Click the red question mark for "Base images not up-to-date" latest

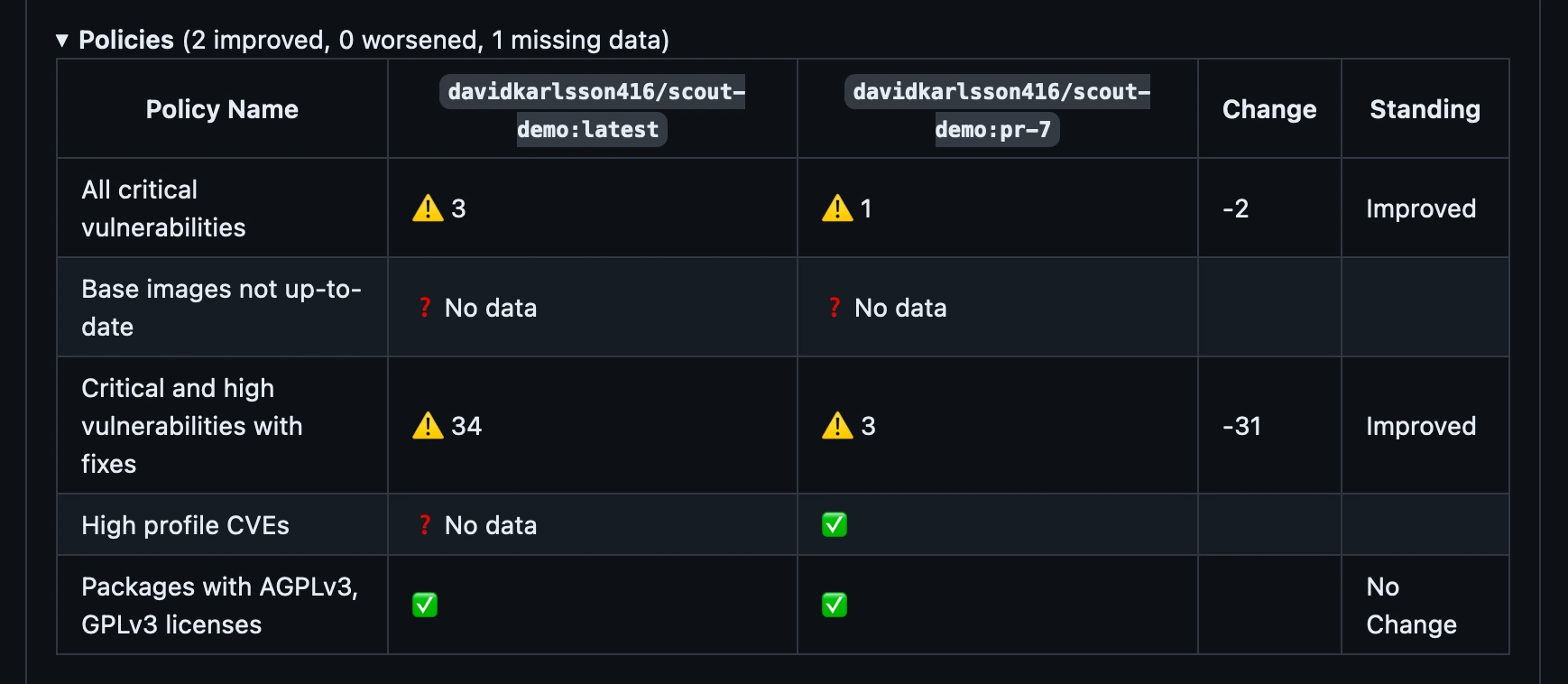pyautogui.click(x=425, y=308)
